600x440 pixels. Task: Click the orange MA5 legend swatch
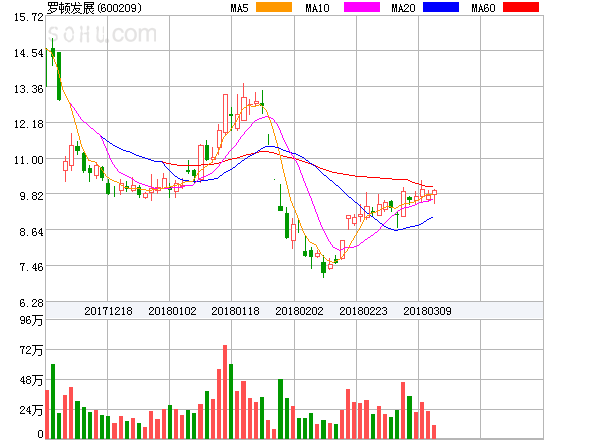pyautogui.click(x=274, y=7)
